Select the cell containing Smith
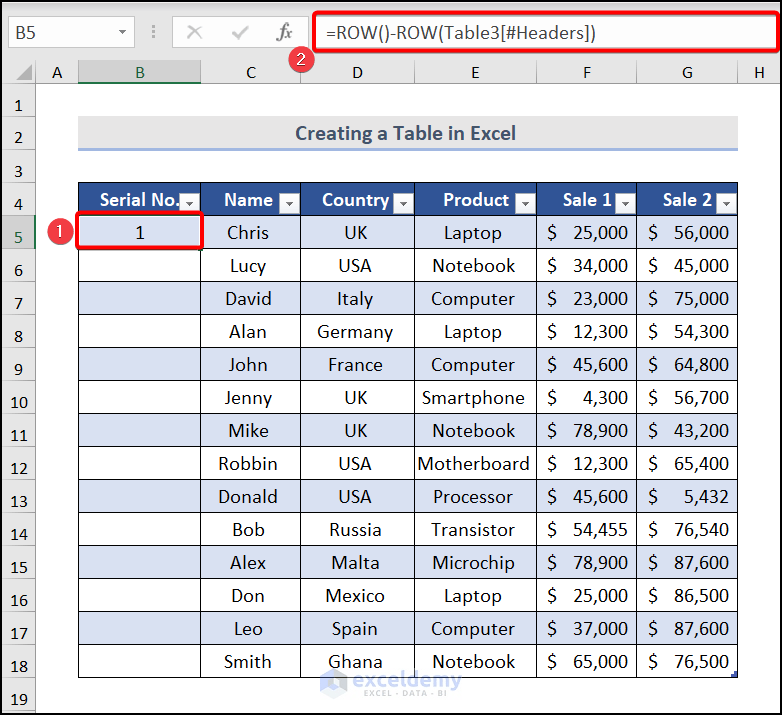782x715 pixels. tap(250, 661)
